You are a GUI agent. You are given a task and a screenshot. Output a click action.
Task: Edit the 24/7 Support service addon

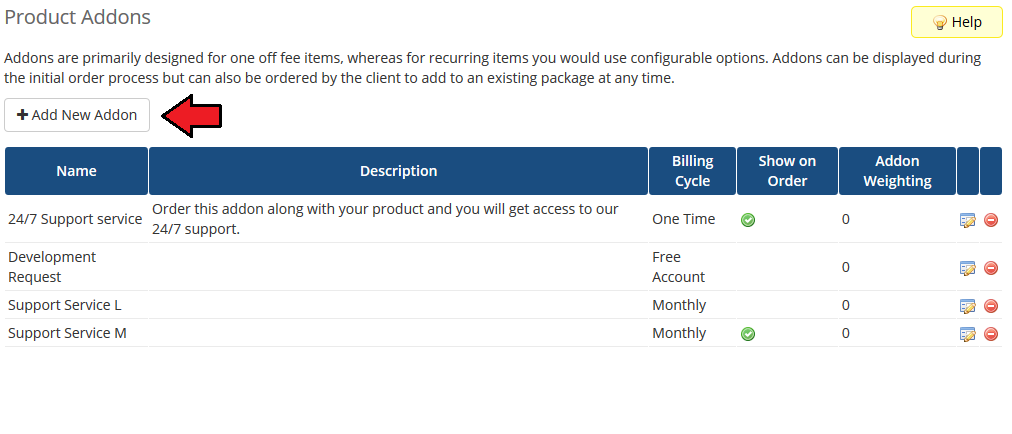967,220
